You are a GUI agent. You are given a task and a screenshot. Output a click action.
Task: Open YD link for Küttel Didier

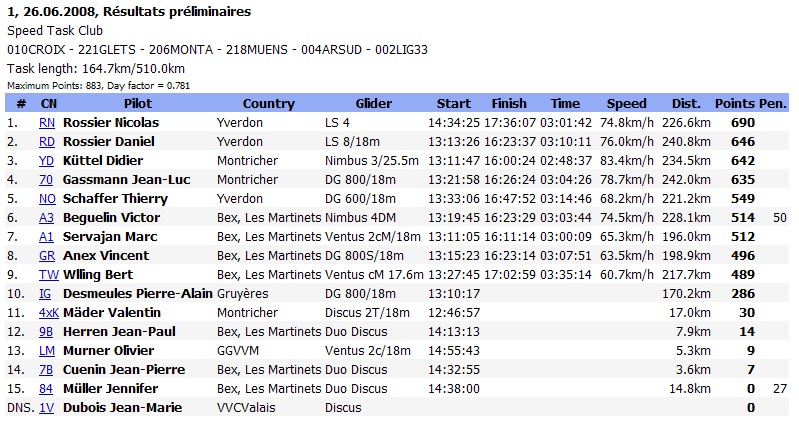(47, 160)
